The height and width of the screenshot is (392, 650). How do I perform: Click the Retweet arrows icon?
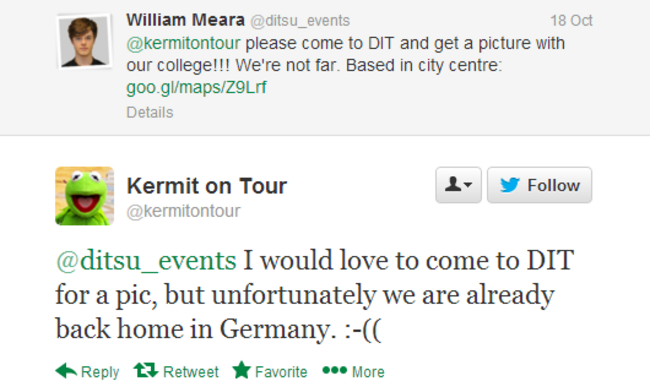[146, 370]
